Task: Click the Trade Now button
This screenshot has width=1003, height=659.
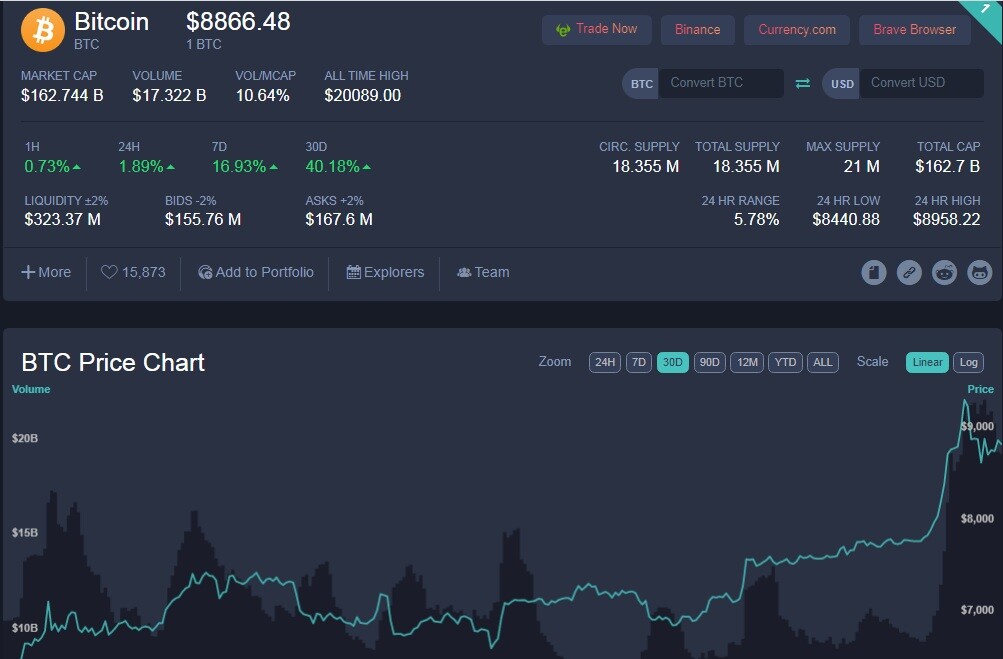Action: pyautogui.click(x=596, y=29)
